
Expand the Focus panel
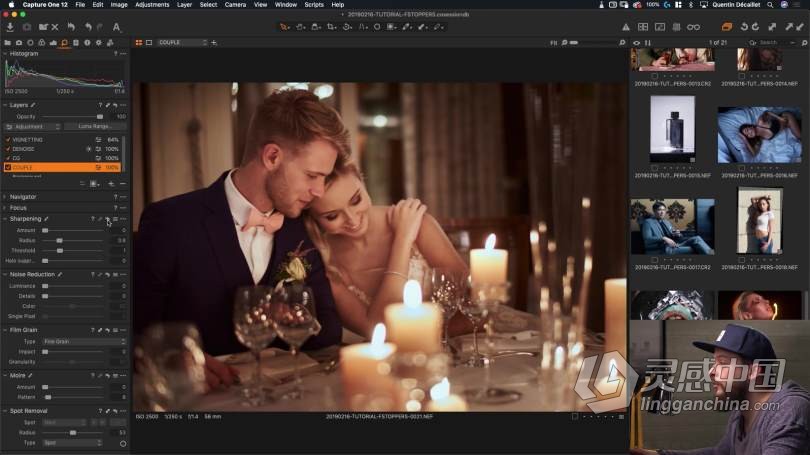tap(5, 208)
